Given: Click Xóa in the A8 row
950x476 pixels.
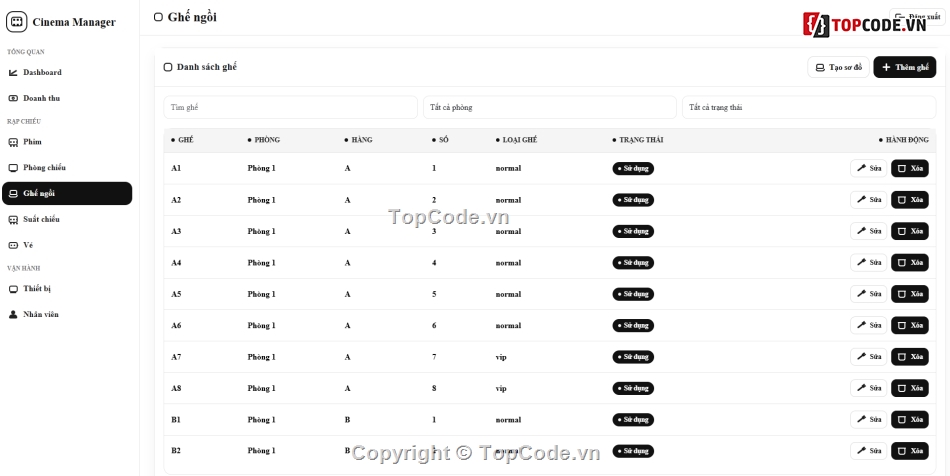Looking at the screenshot, I should click(x=909, y=388).
